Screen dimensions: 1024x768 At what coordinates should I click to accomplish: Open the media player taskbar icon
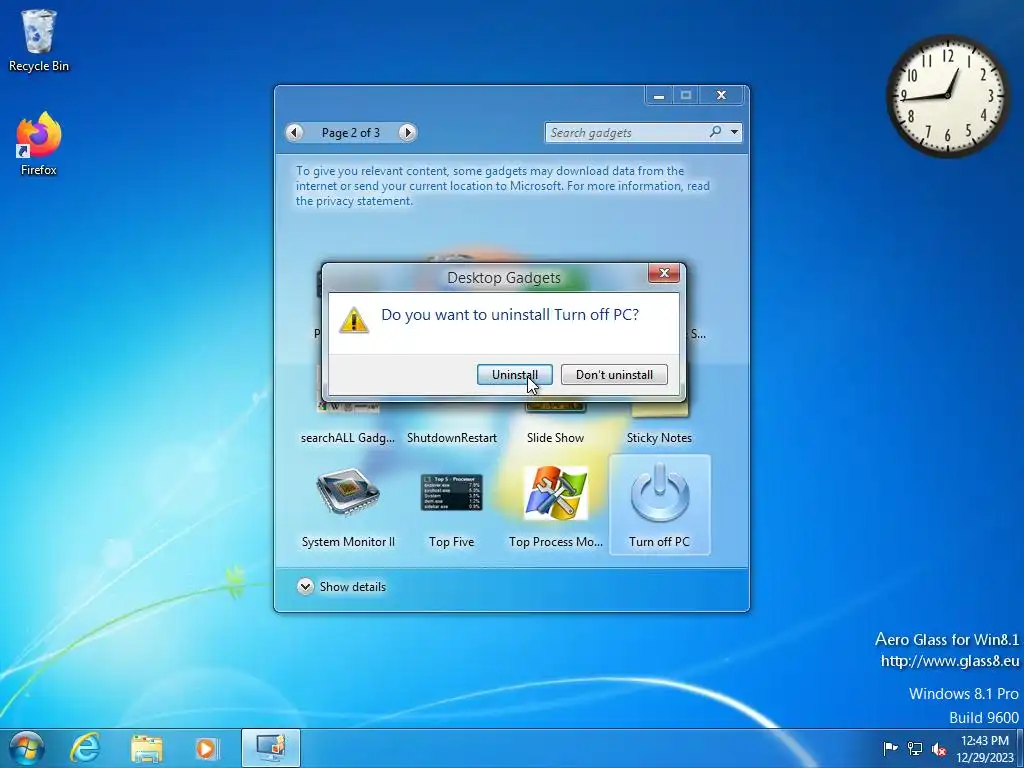[x=206, y=748]
